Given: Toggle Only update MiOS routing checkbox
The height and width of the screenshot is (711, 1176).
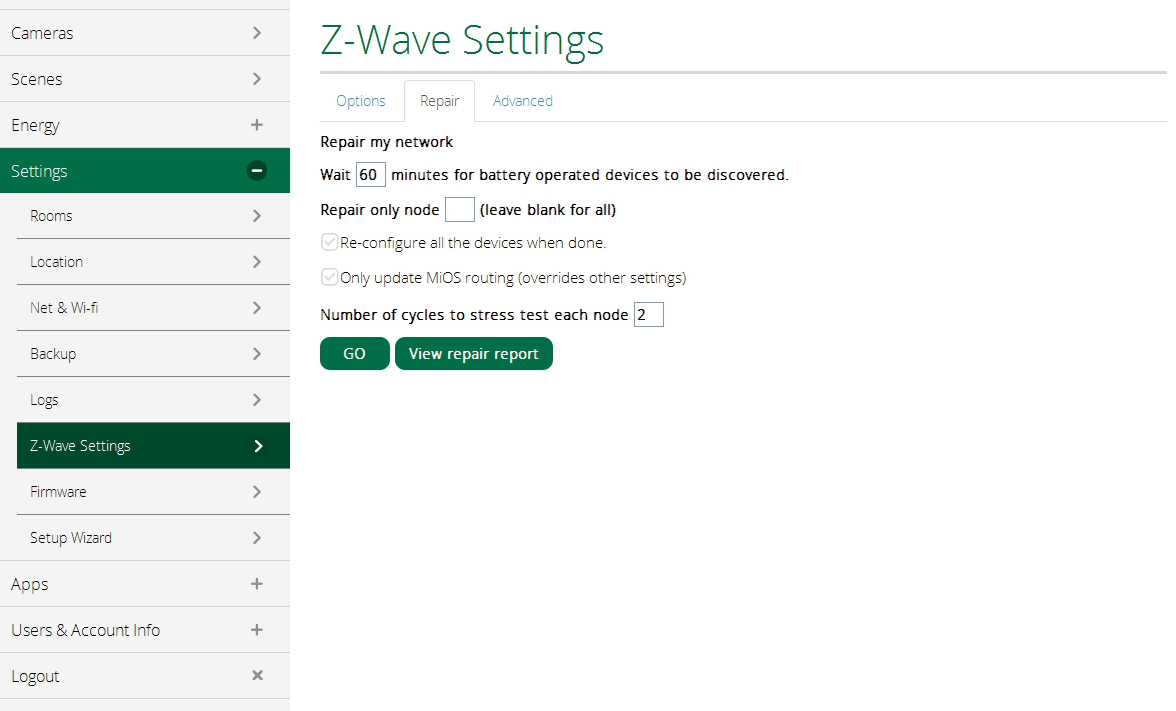Looking at the screenshot, I should [329, 278].
